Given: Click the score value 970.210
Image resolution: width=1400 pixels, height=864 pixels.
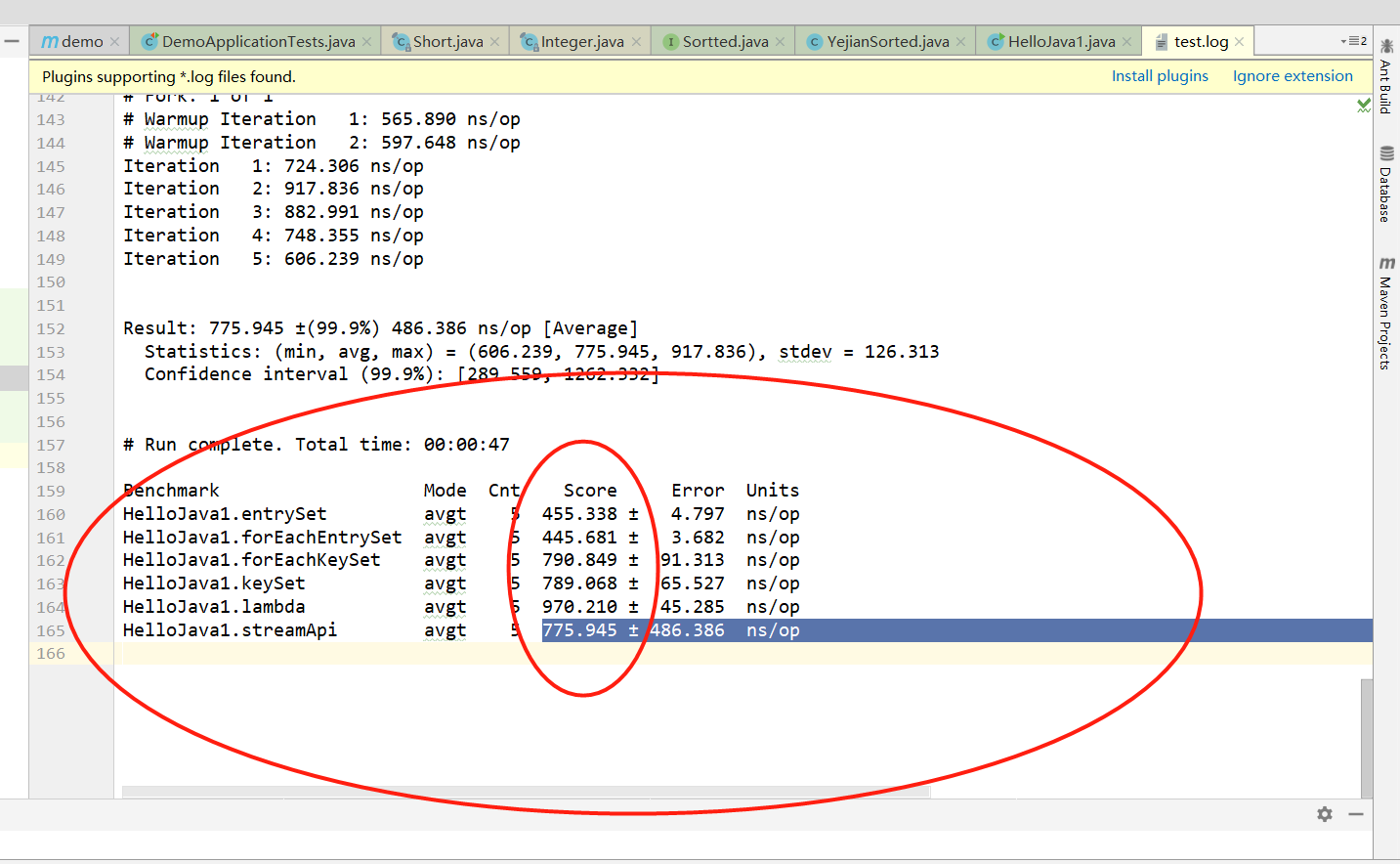Looking at the screenshot, I should click(579, 607).
